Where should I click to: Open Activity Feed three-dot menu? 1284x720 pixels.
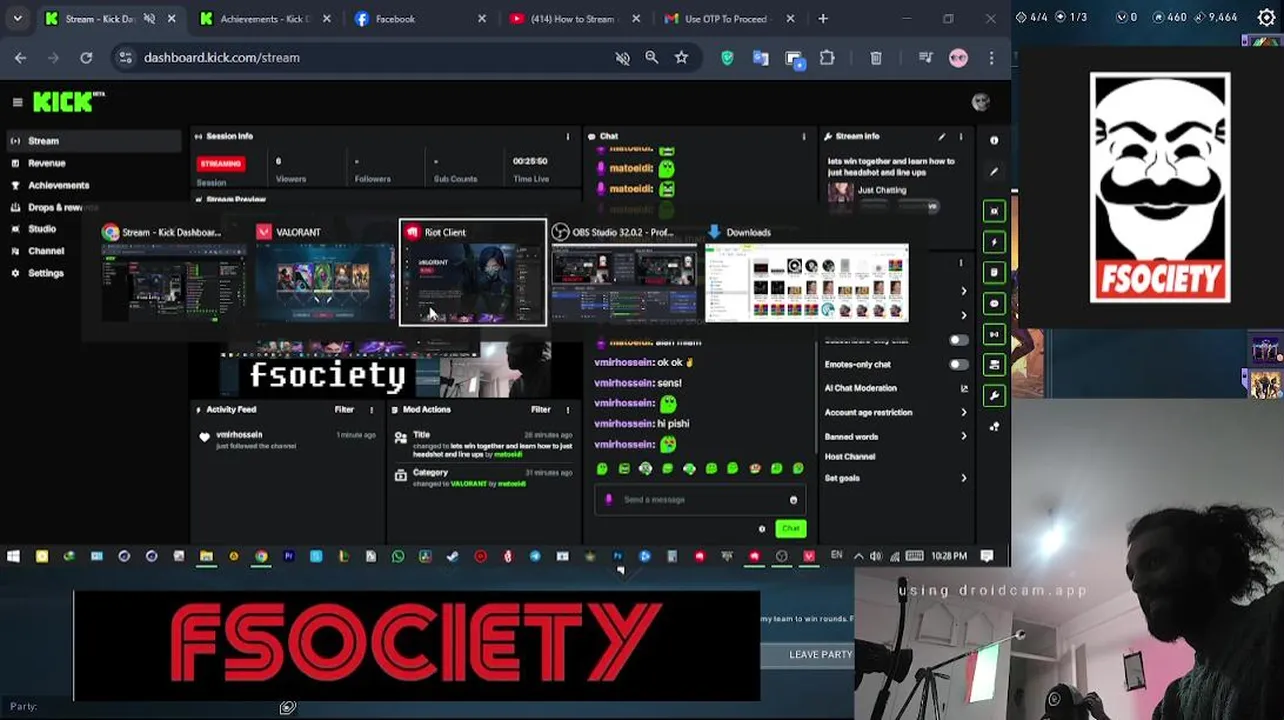pyautogui.click(x=371, y=410)
